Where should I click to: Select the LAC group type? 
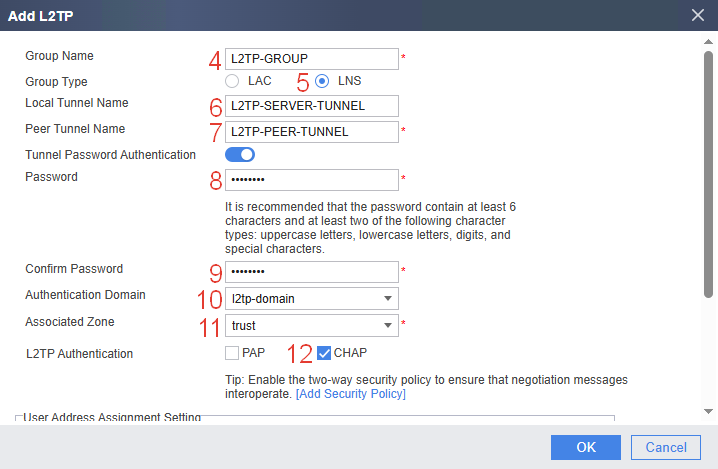(232, 81)
